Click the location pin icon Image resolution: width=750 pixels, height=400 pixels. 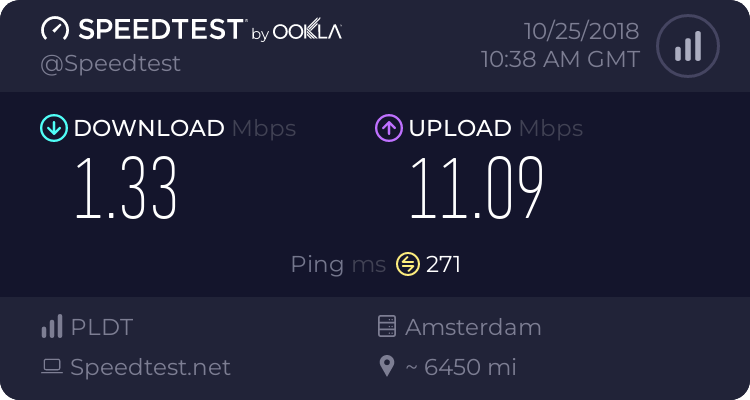(387, 367)
